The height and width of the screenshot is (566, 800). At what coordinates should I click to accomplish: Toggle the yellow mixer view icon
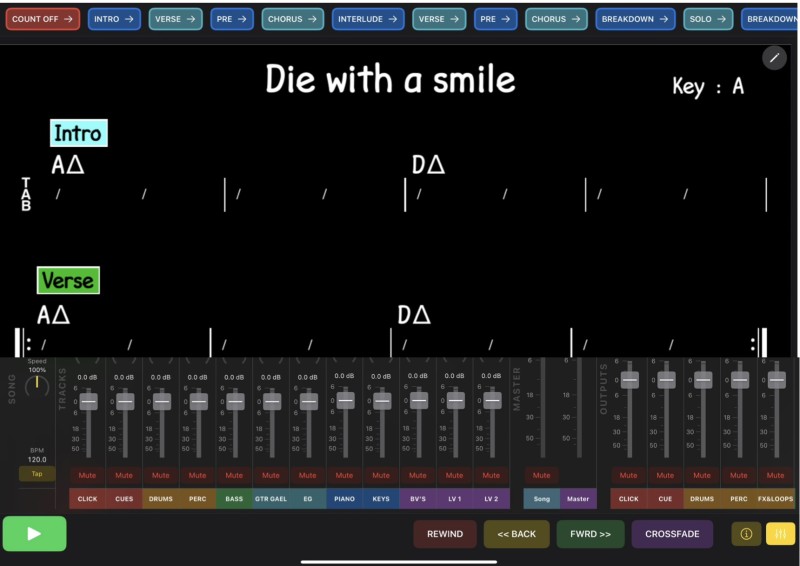click(780, 534)
